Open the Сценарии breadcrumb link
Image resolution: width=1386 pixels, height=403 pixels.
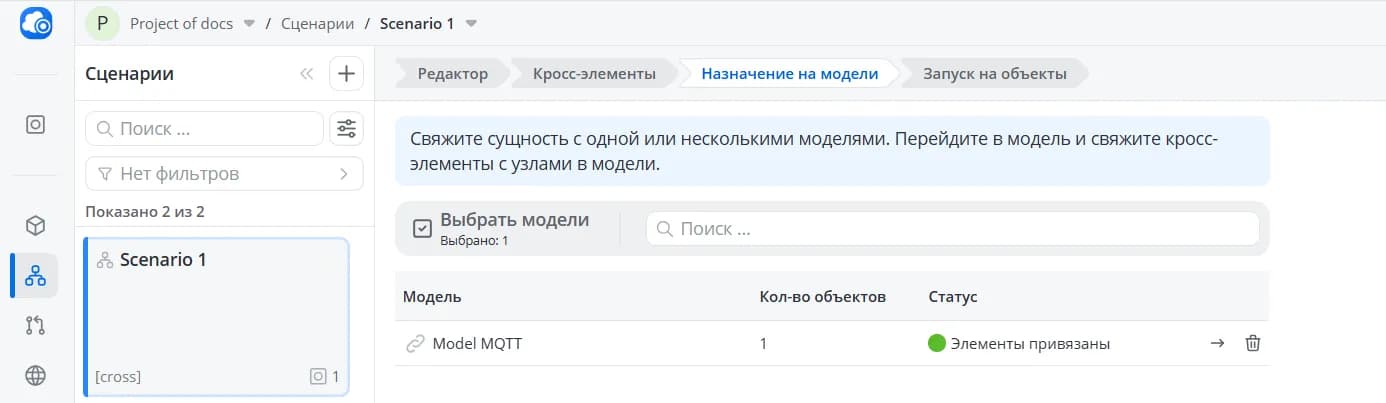click(317, 23)
